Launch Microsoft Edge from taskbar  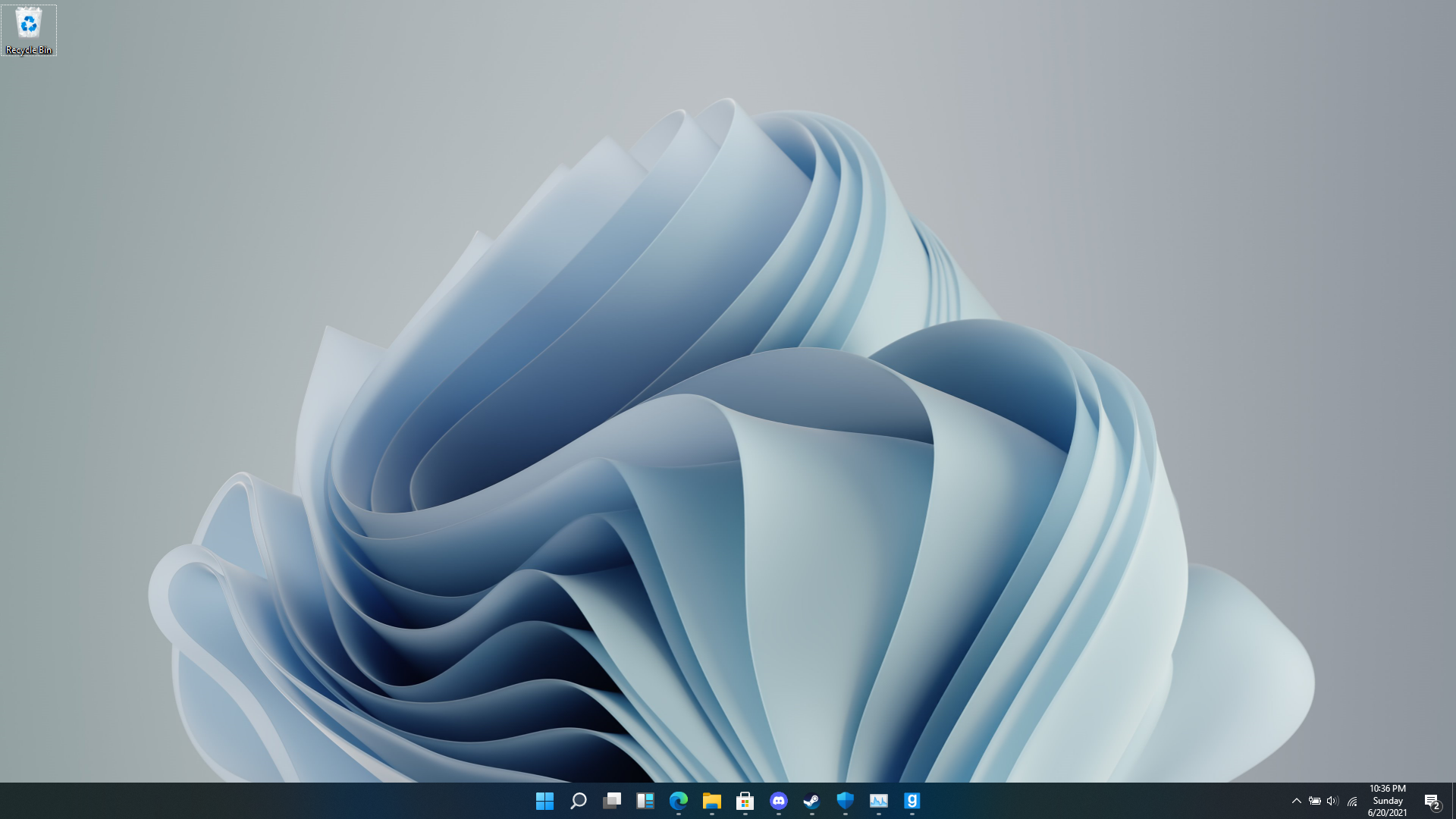(x=678, y=801)
